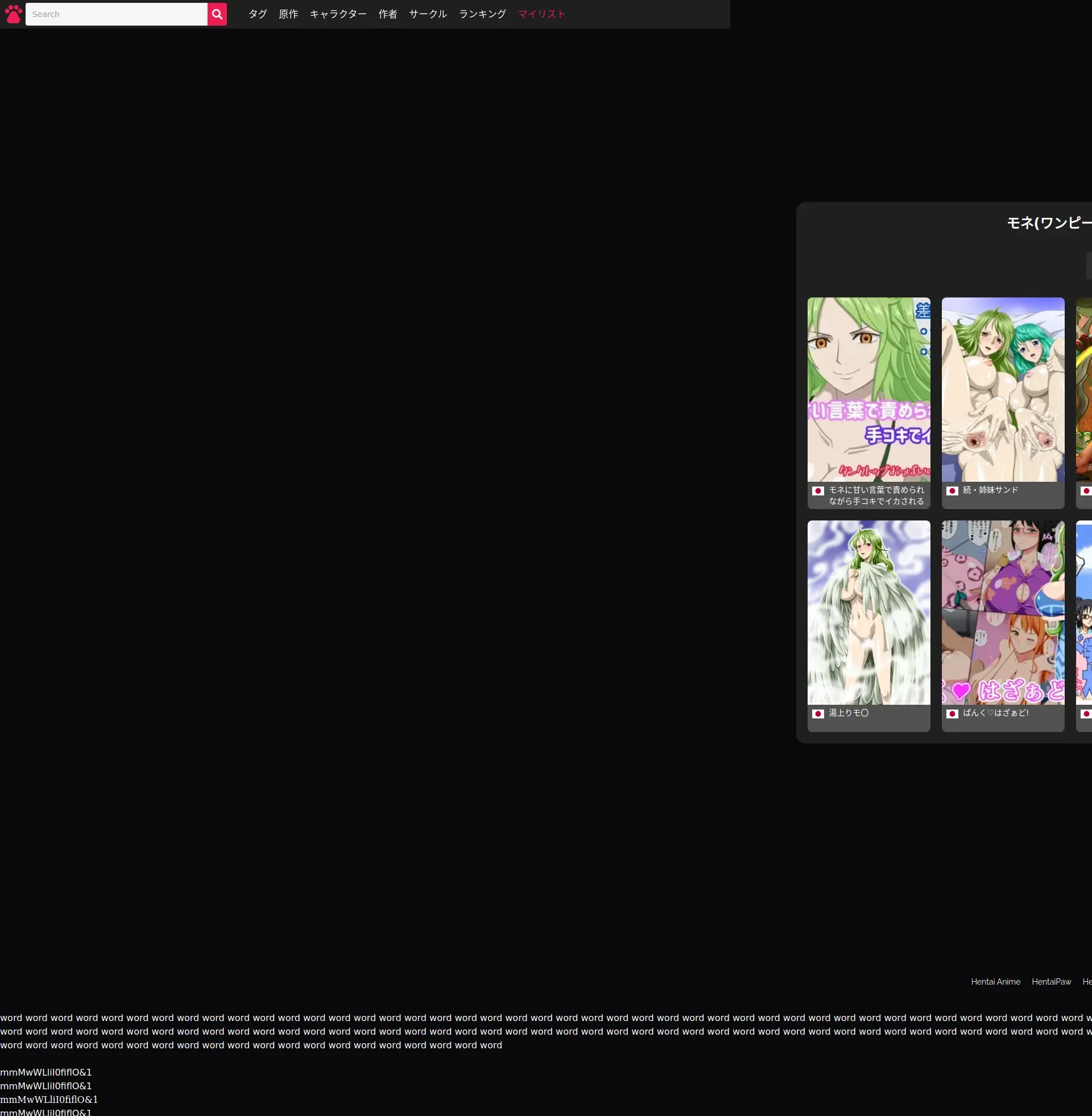Follow the Hentai Anime footer link
The width and height of the screenshot is (1092, 1116).
(995, 982)
